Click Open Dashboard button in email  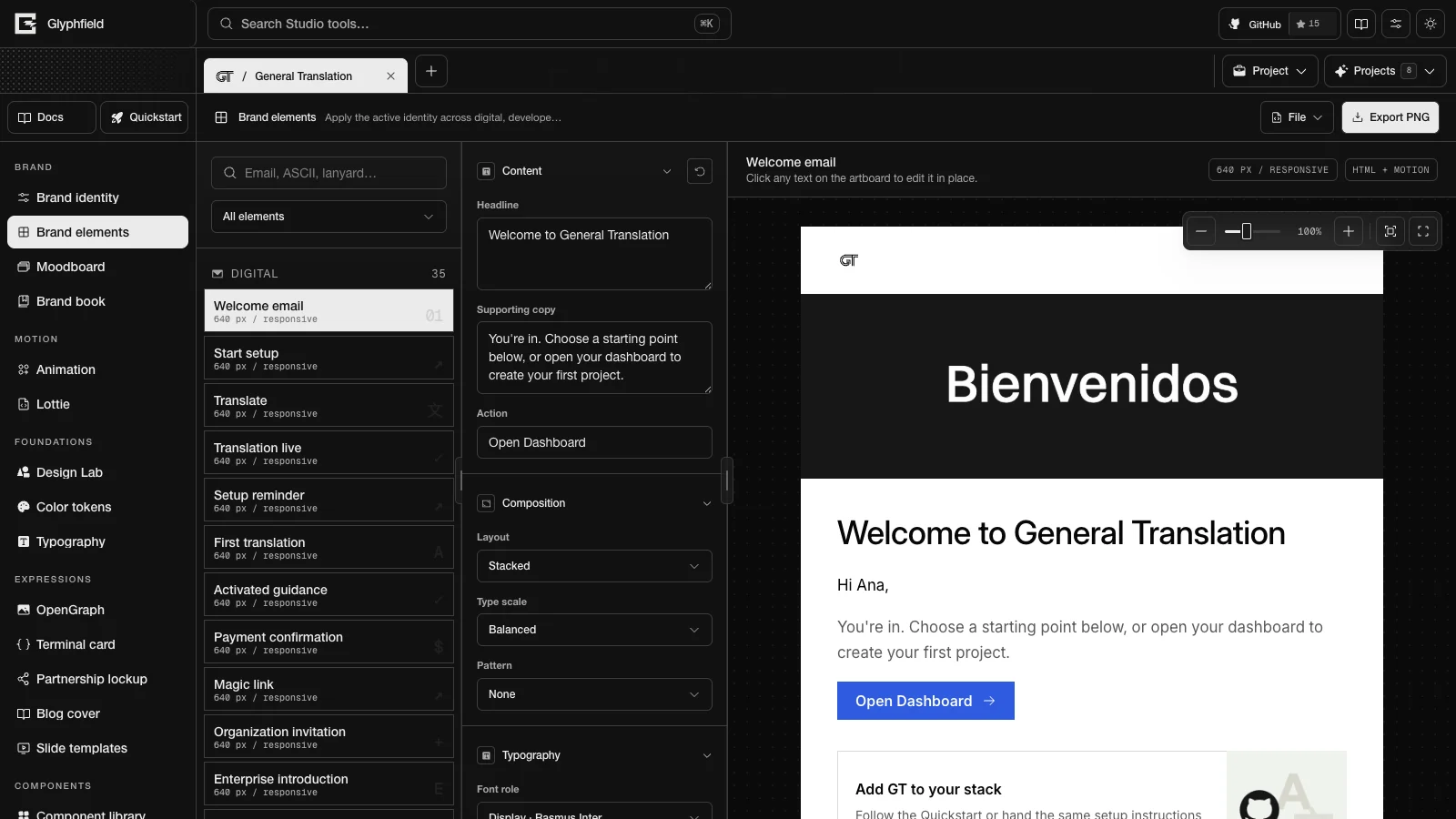(925, 701)
